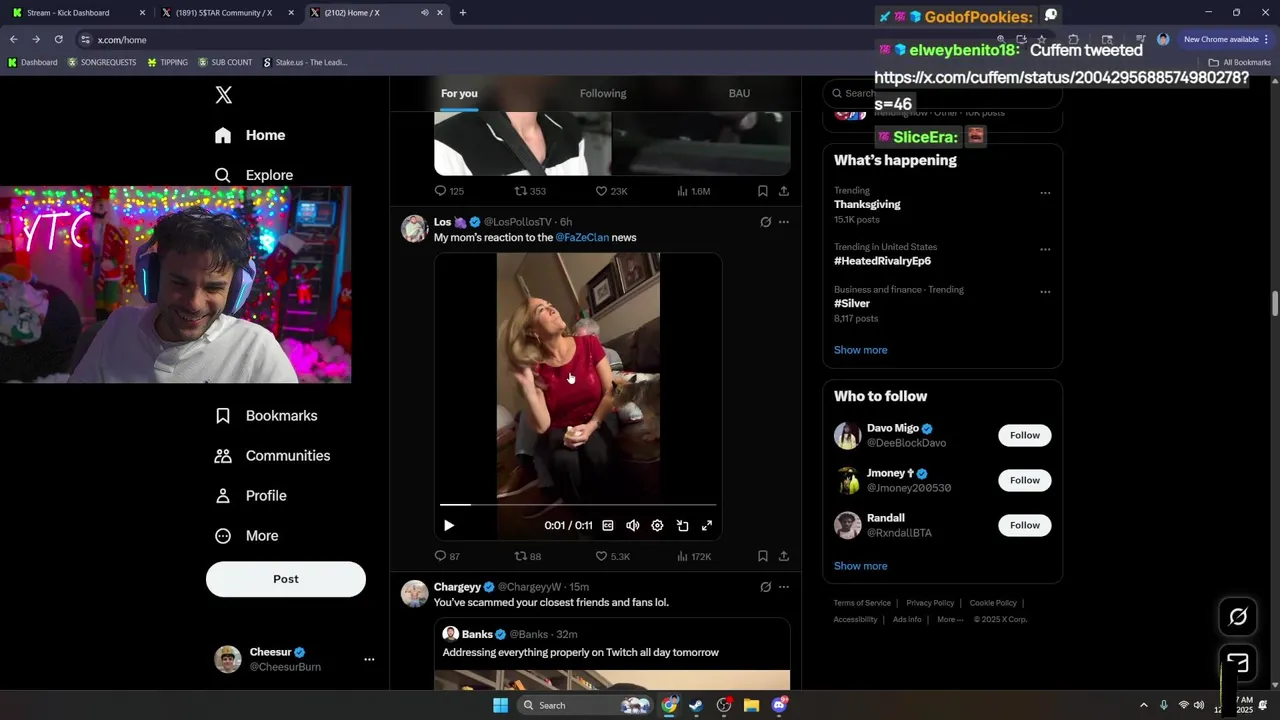Switch to the BAU tab
This screenshot has width=1280, height=720.
pos(739,93)
